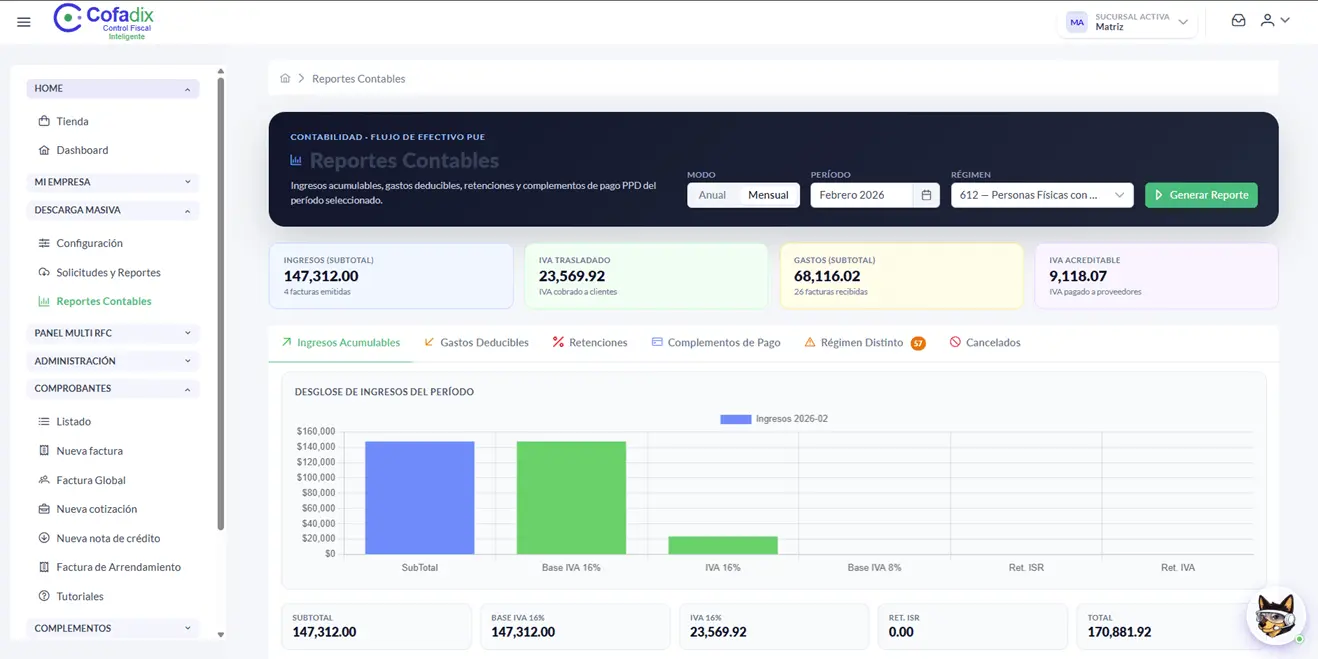The image size is (1318, 659).
Task: Expand the MI EMPRESA sidebar section
Action: pyautogui.click(x=112, y=182)
